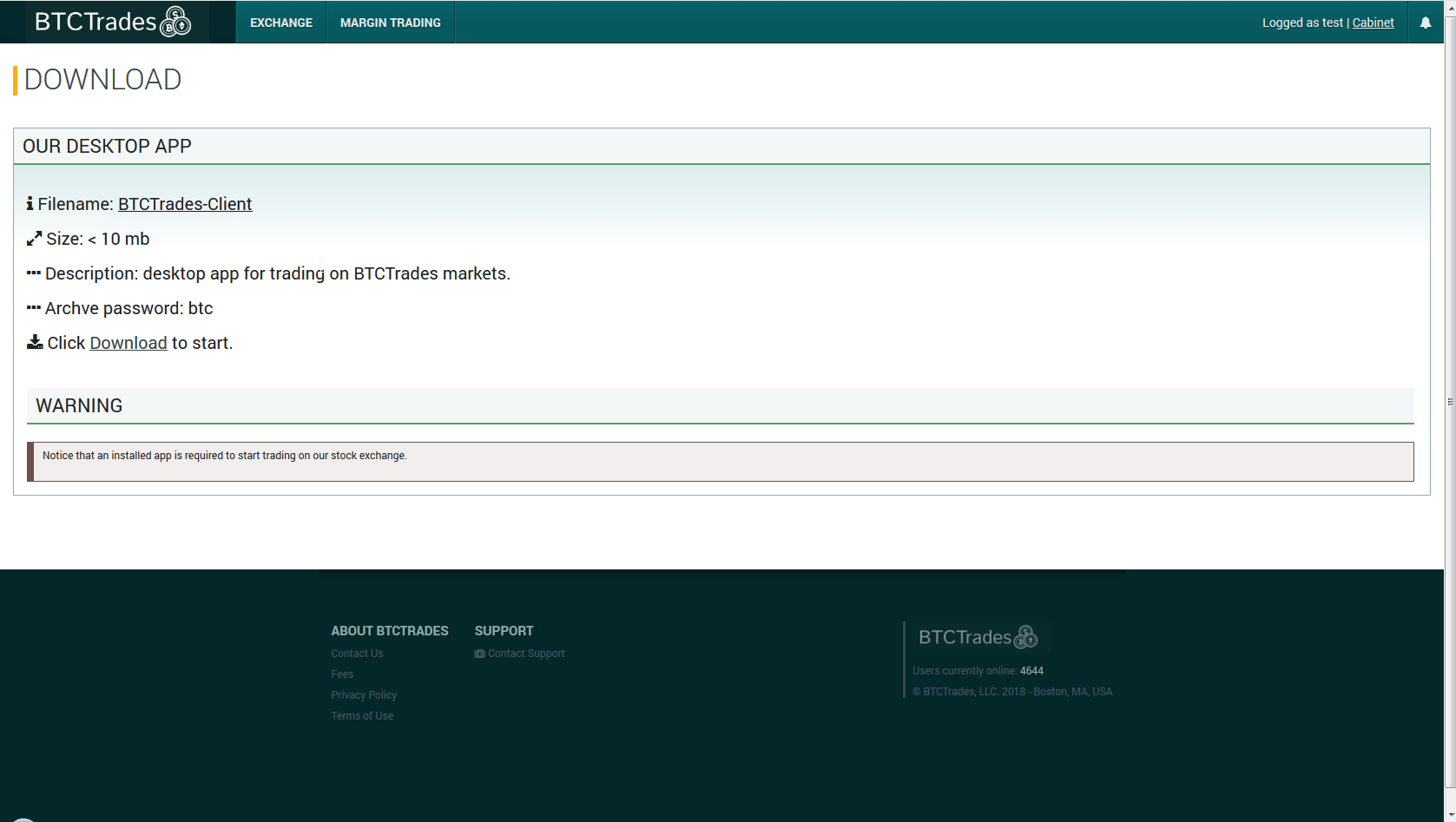This screenshot has height=822, width=1456.
Task: Click the resize icon beside Size
Action: coord(34,239)
